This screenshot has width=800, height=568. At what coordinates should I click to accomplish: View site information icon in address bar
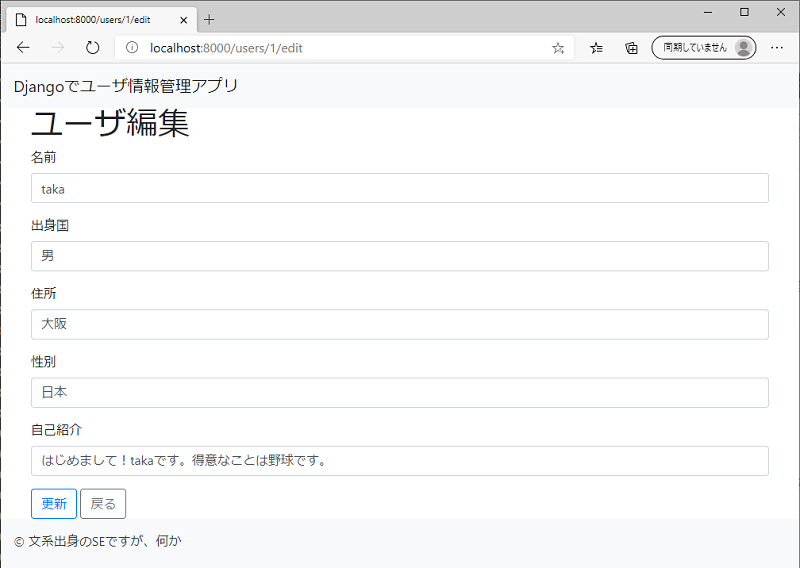click(132, 47)
